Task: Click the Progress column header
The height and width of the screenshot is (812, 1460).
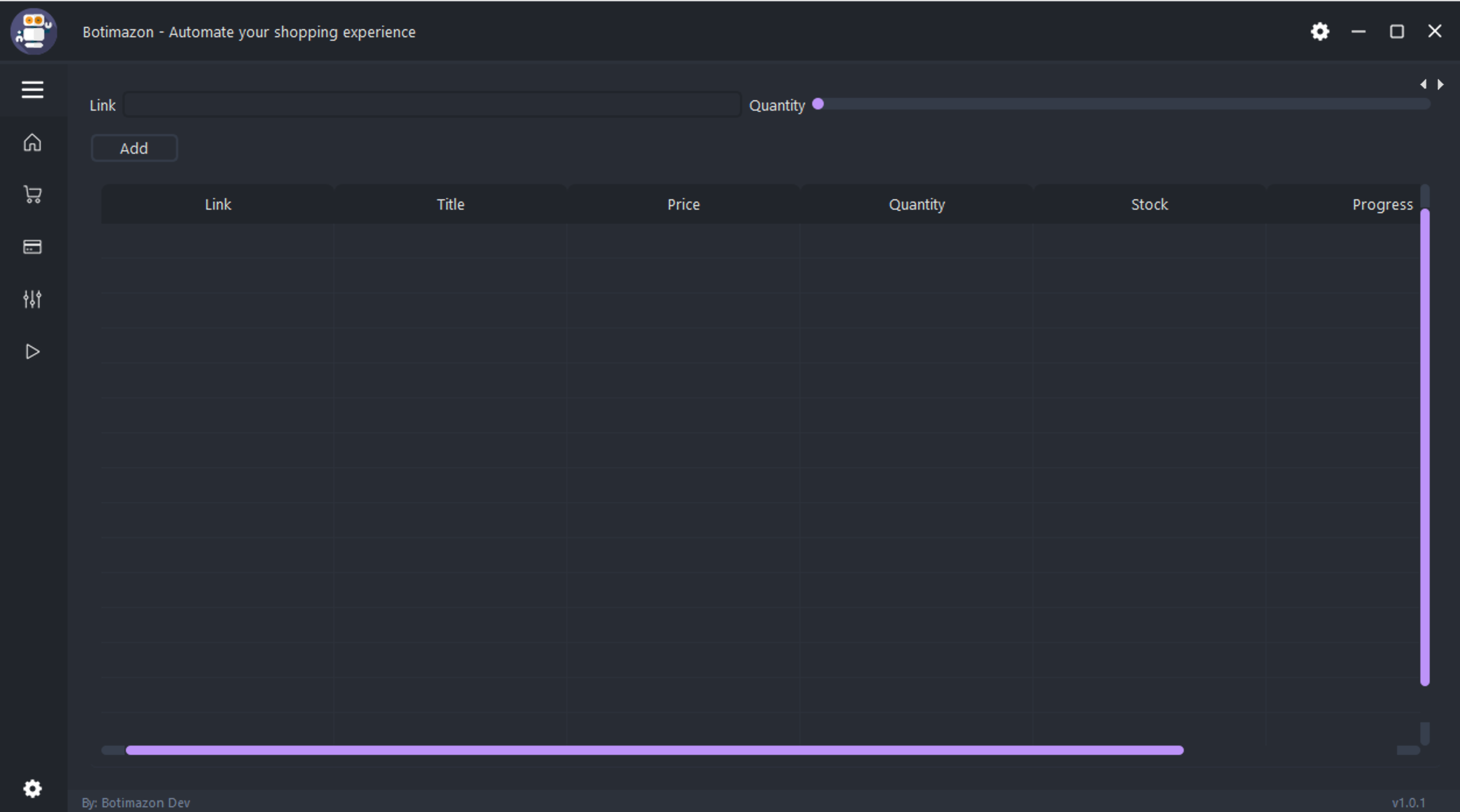Action: [1382, 204]
